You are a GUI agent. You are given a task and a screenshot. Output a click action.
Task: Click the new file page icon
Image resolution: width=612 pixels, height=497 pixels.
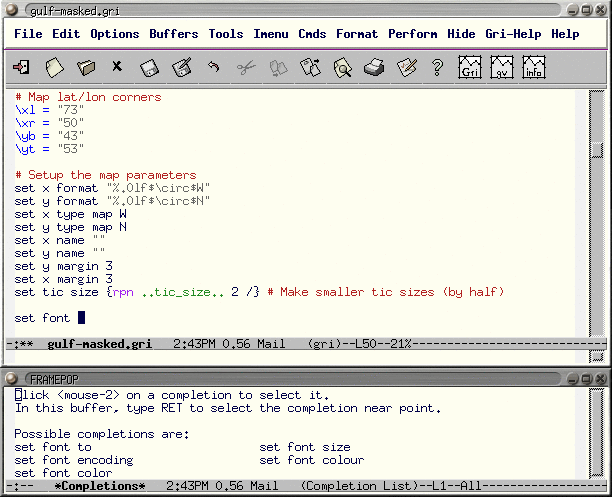(54, 67)
